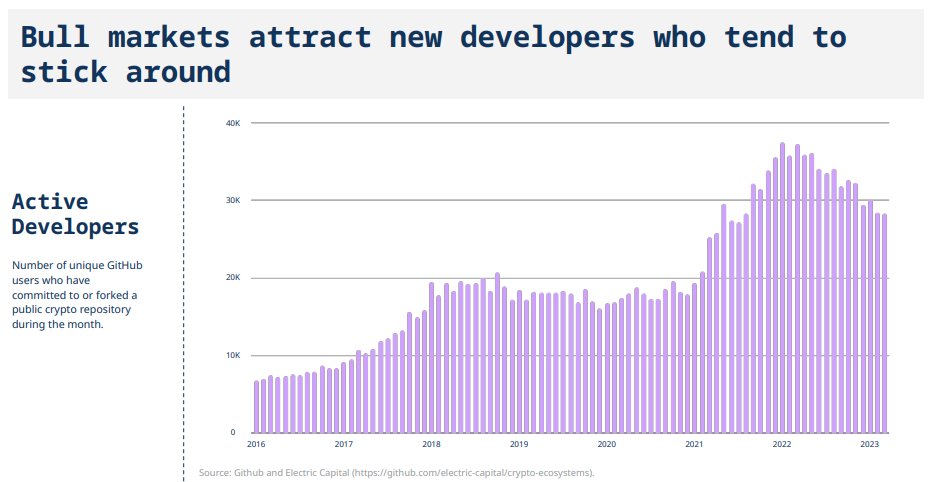Click the 10K y-axis label
Image resolution: width=935 pixels, height=482 pixels.
pyautogui.click(x=231, y=355)
